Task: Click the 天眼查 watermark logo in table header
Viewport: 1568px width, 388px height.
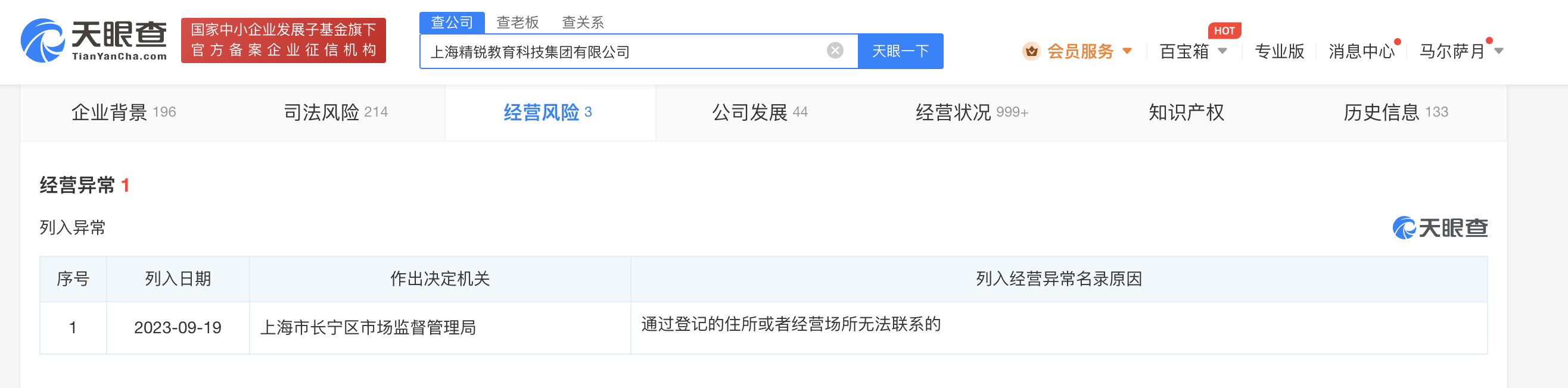Action: (1440, 228)
